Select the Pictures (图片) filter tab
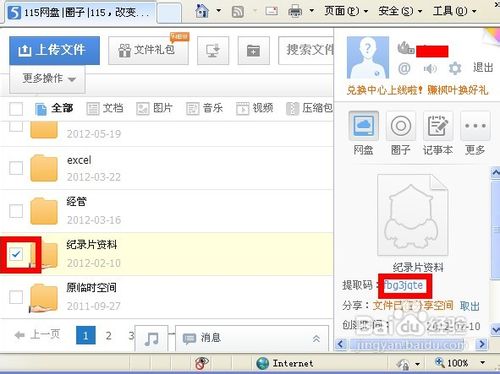Image resolution: width=500 pixels, height=374 pixels. (154, 108)
